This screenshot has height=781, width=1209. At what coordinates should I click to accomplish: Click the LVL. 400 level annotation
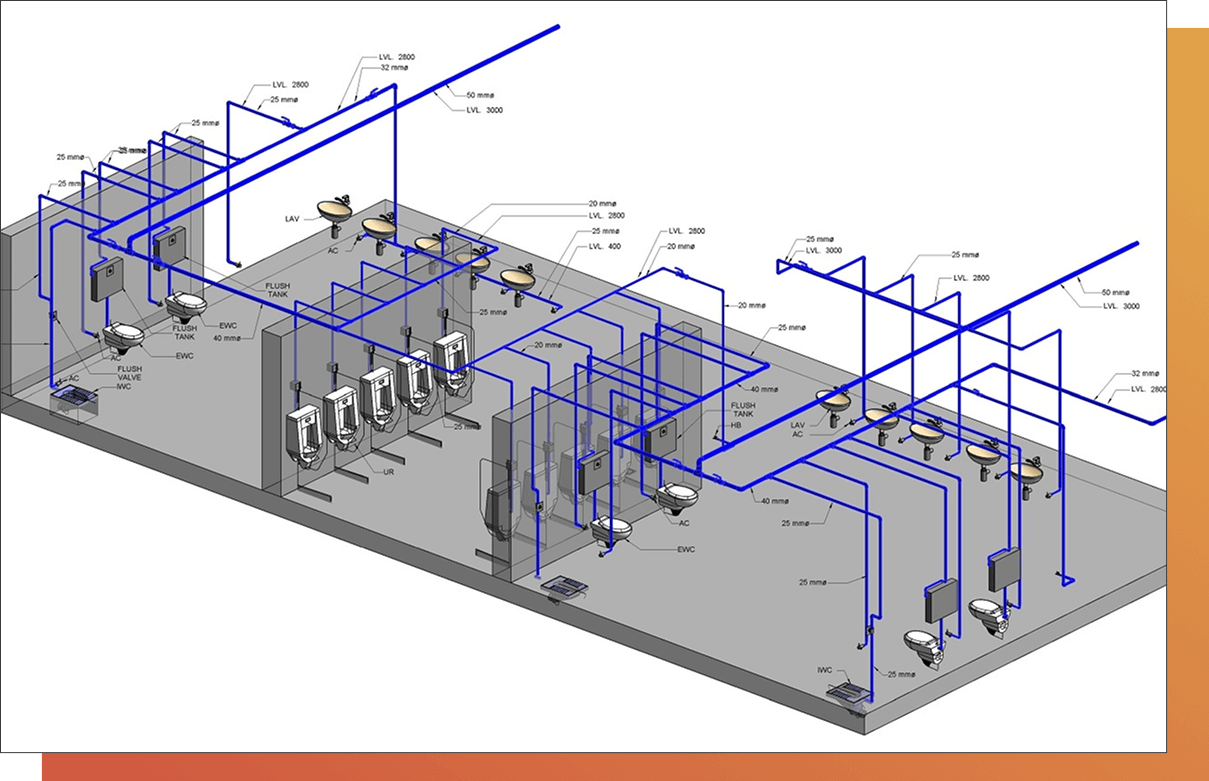[604, 246]
